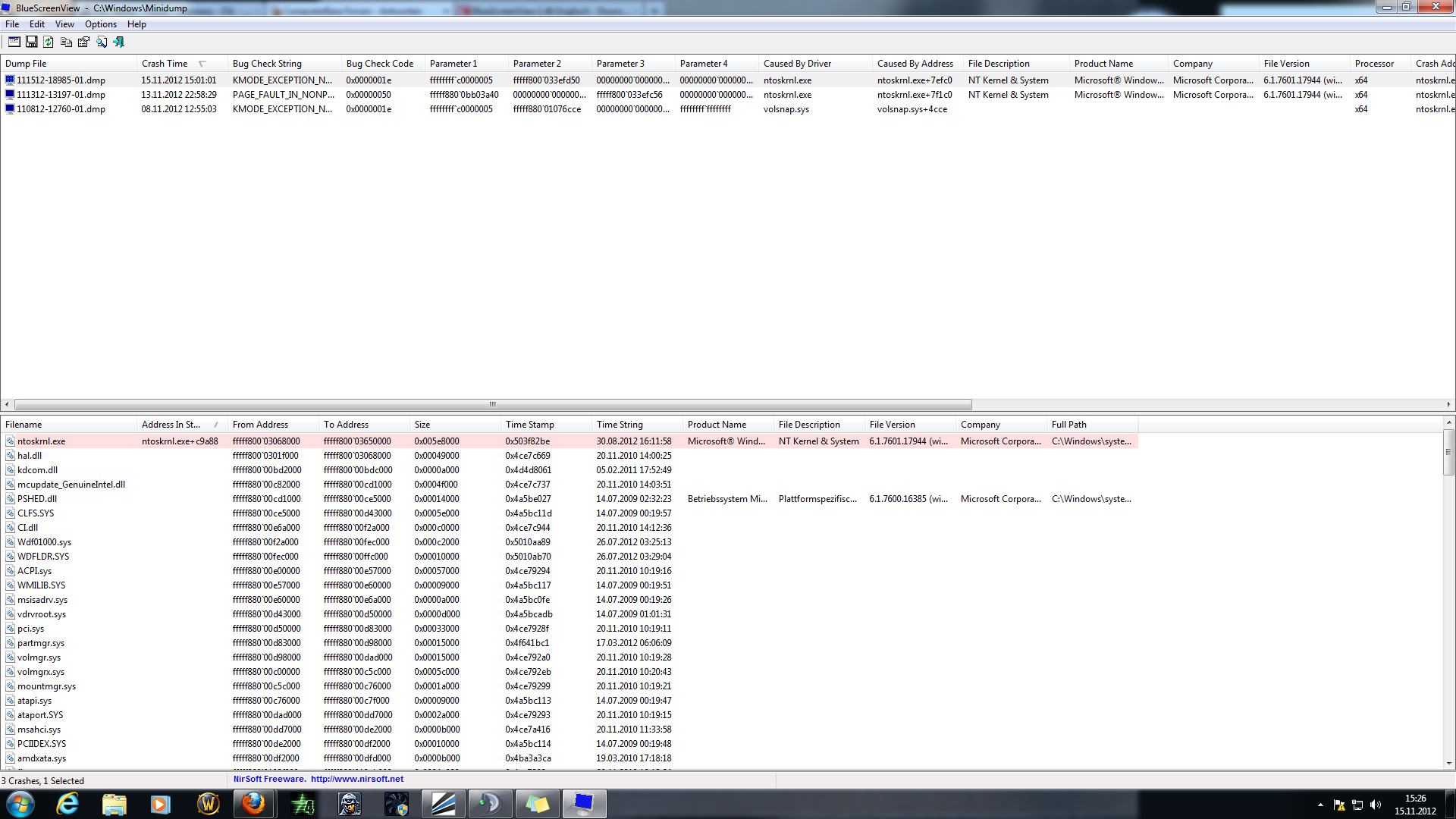Open Advanced Options toolbar icon

(14, 42)
